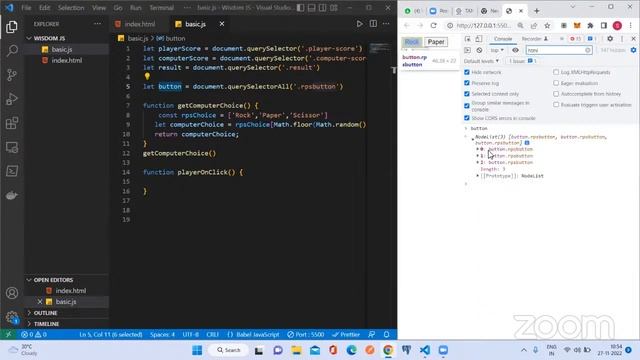The width and height of the screenshot is (640, 360).
Task: Click Prettier in the status bar
Action: (x=346, y=334)
